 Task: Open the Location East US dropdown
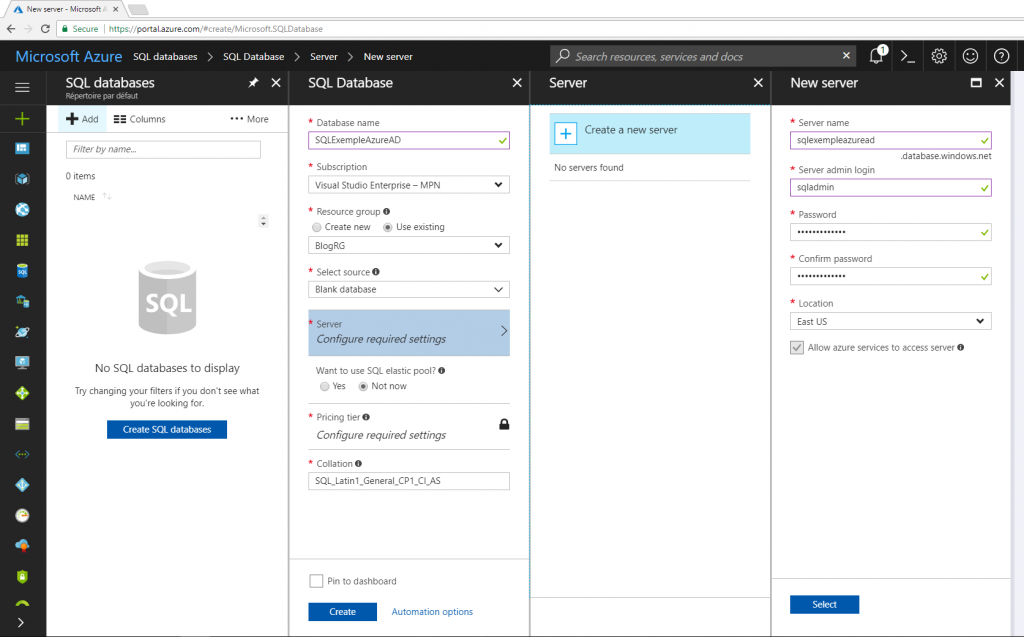pyautogui.click(x=891, y=321)
